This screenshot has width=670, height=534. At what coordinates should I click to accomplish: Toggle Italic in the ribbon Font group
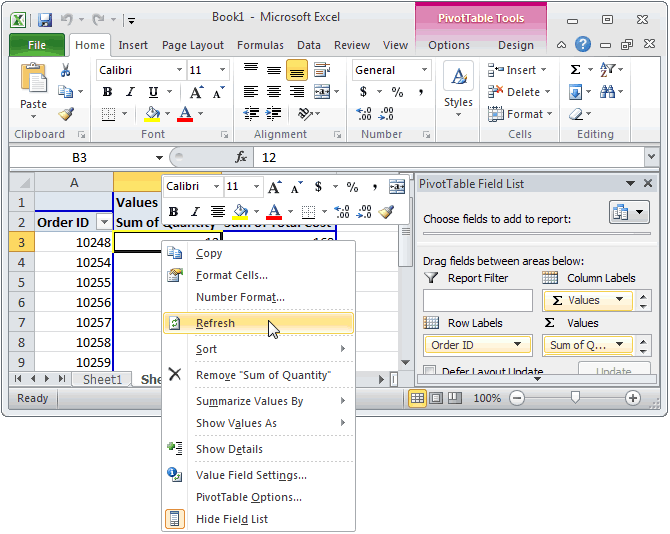130,92
